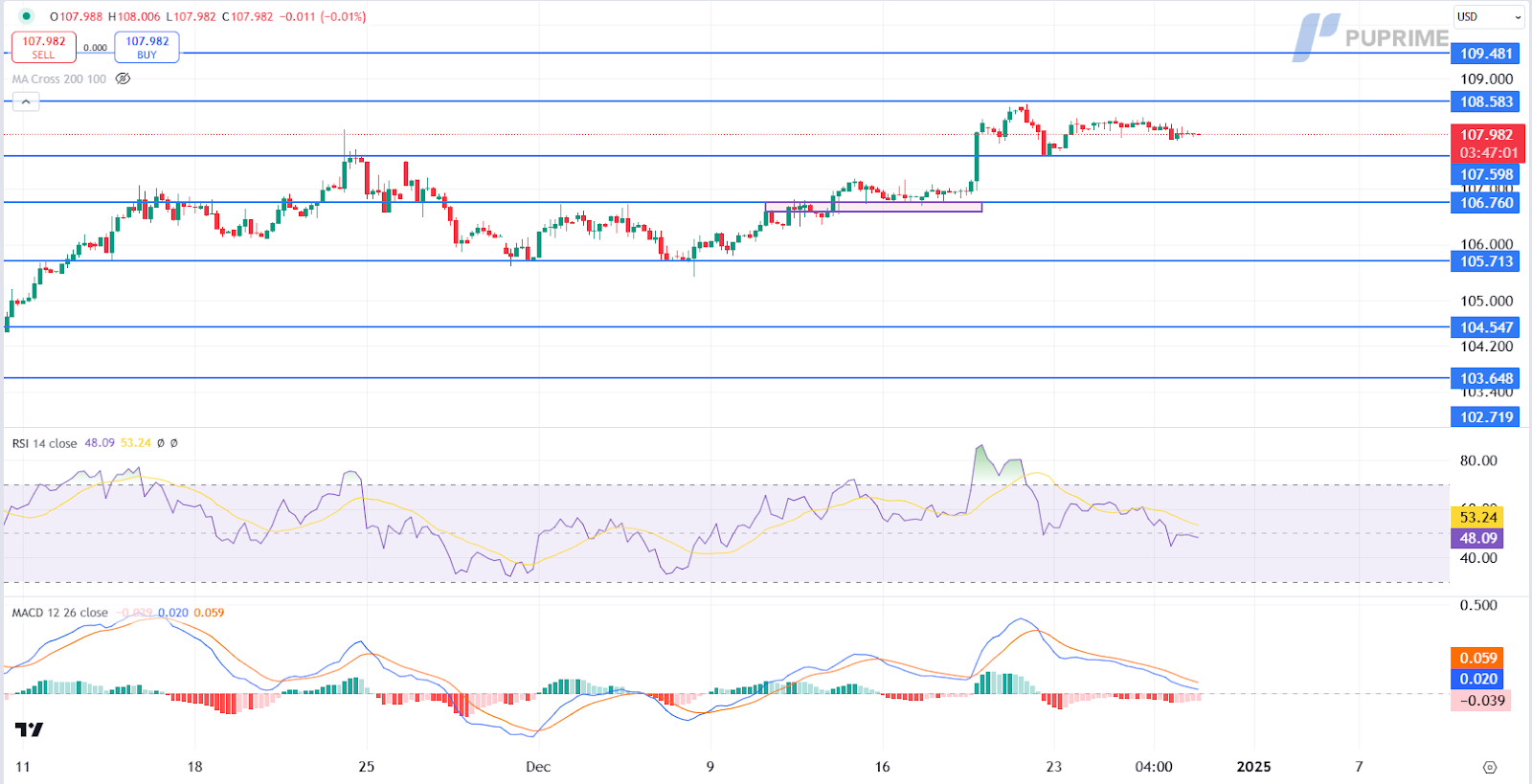Image resolution: width=1532 pixels, height=784 pixels.
Task: Click the green market status dot
Action: (x=26, y=16)
